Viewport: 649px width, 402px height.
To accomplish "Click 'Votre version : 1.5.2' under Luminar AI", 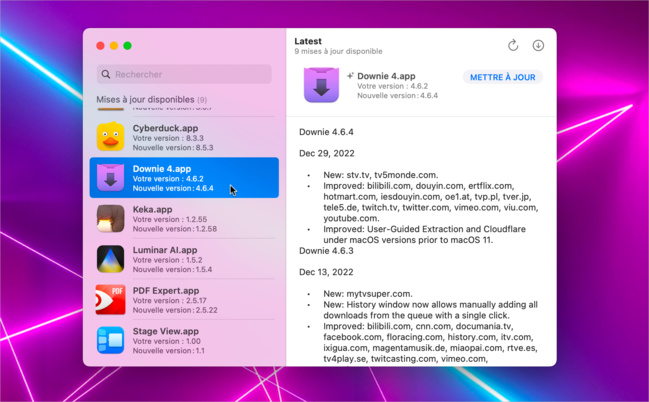I will click(x=167, y=260).
